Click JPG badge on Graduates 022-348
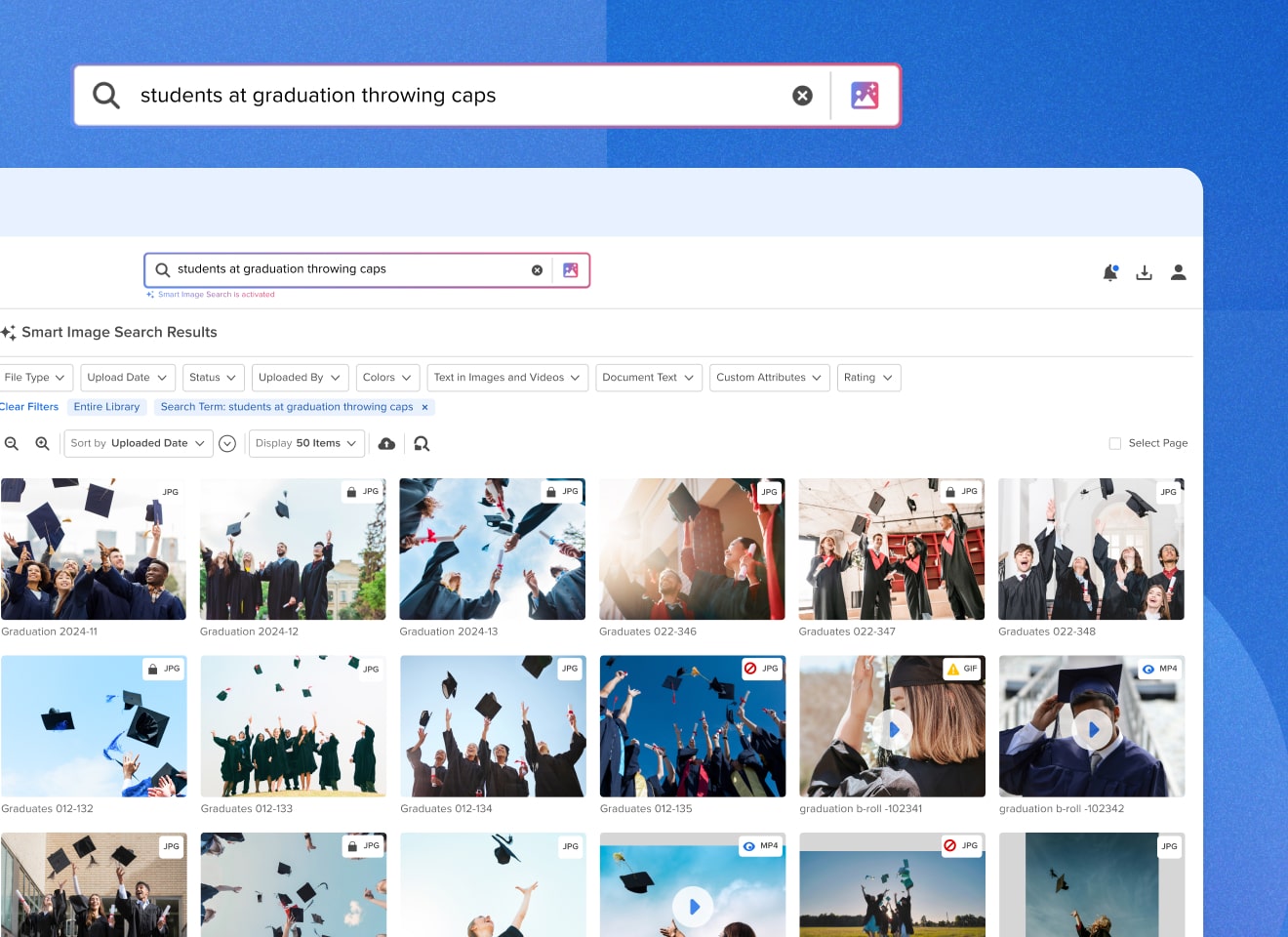1288x937 pixels. pos(1168,492)
